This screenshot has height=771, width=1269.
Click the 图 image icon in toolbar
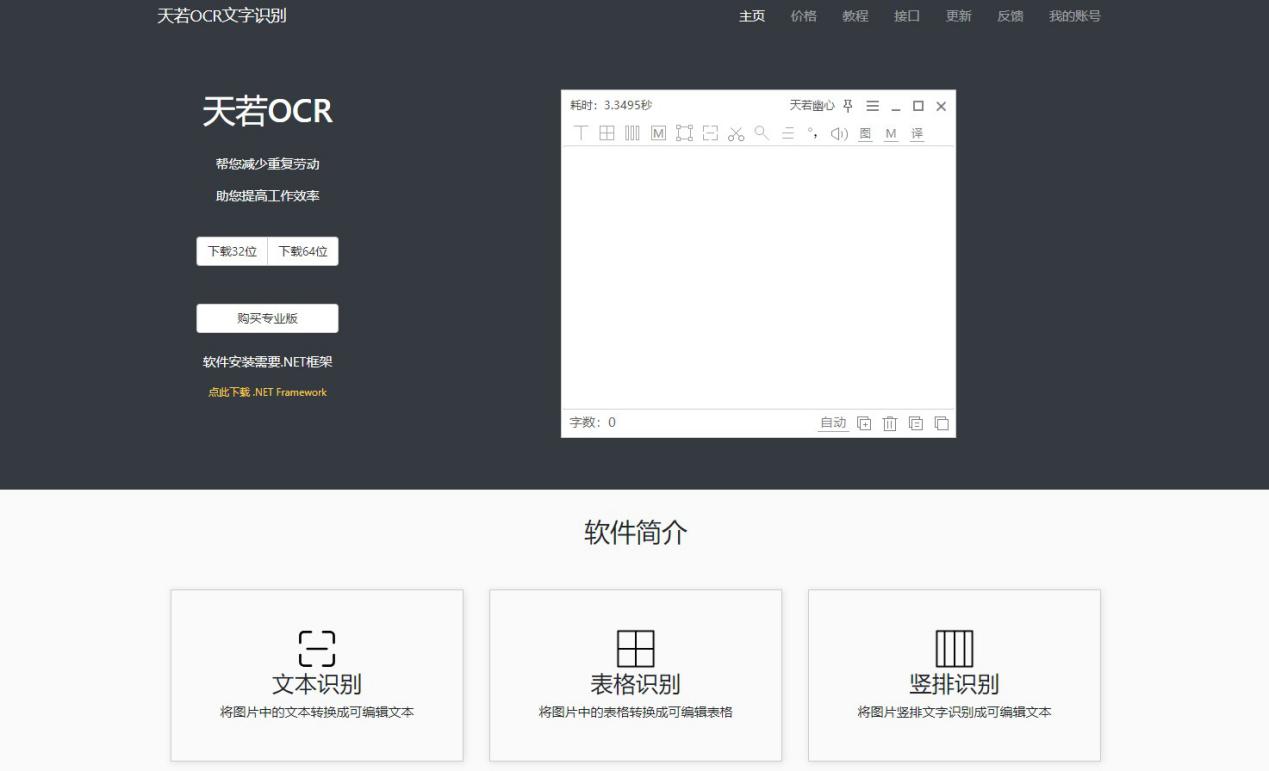point(864,131)
